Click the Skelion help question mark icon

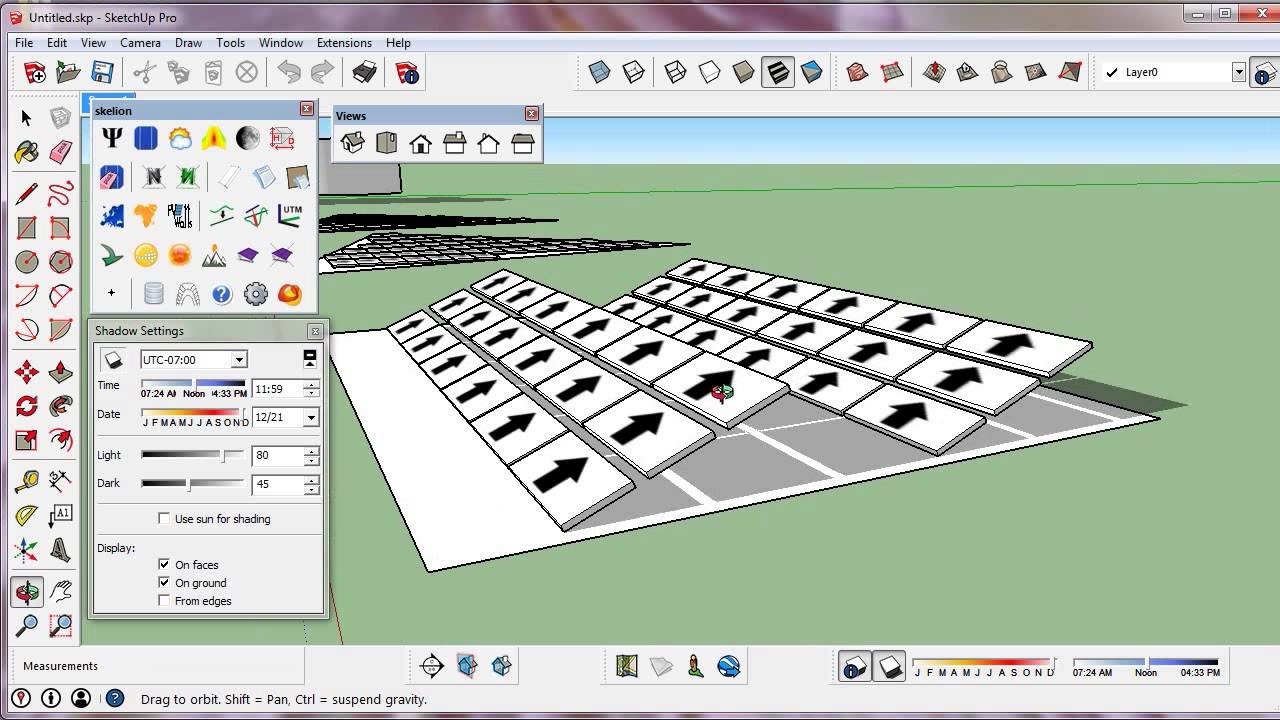click(222, 294)
